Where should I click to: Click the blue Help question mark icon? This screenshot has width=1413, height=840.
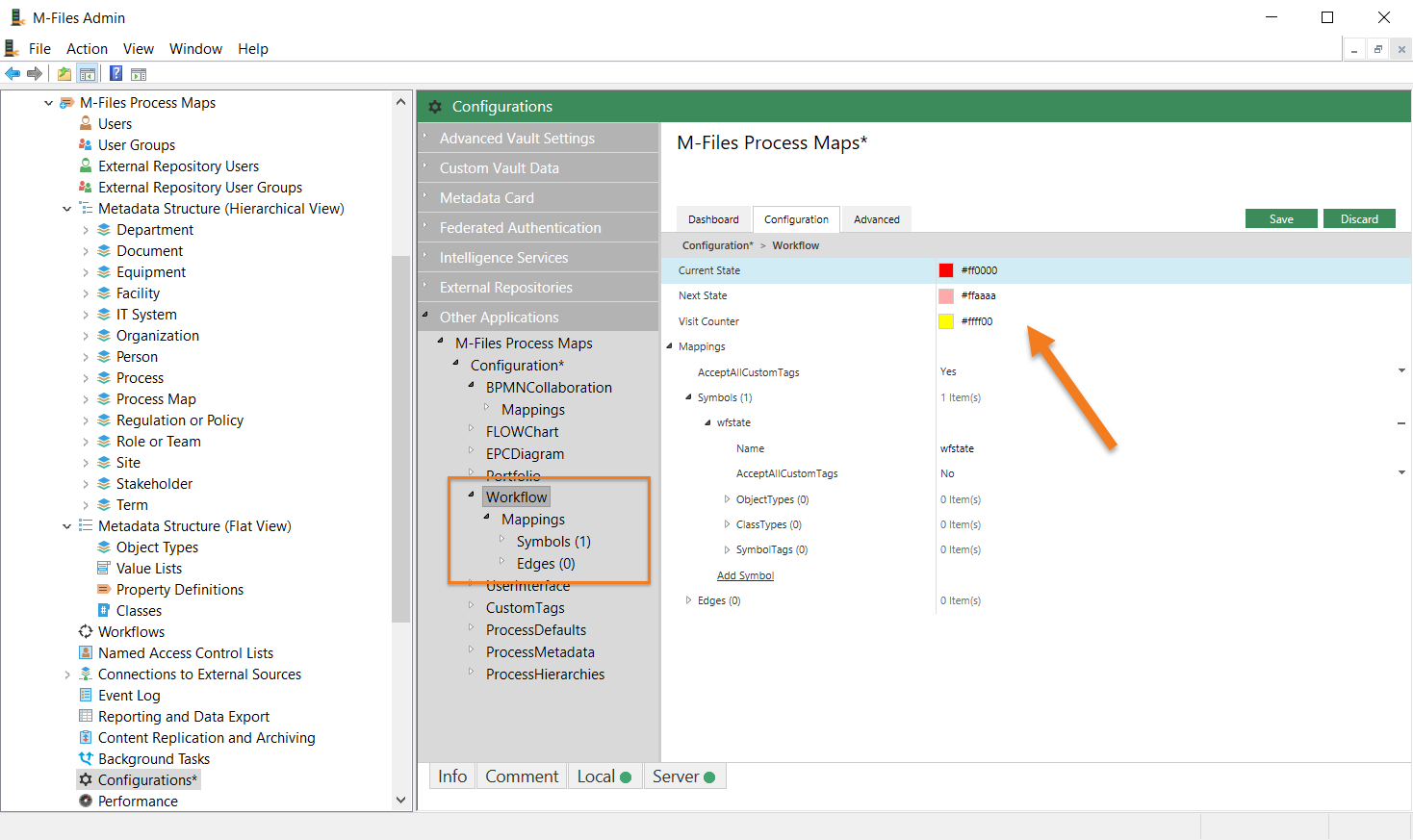pyautogui.click(x=116, y=74)
